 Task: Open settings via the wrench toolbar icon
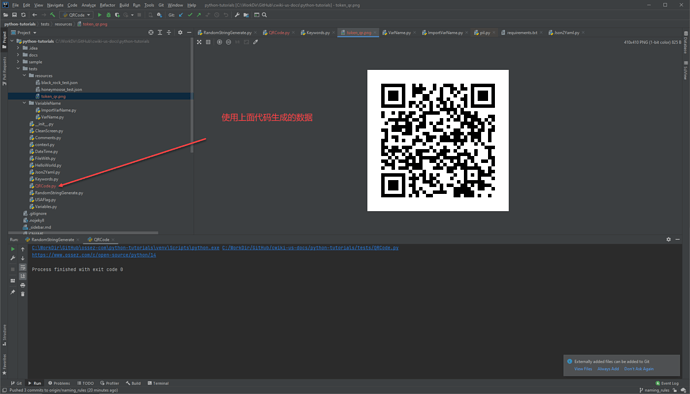point(237,15)
